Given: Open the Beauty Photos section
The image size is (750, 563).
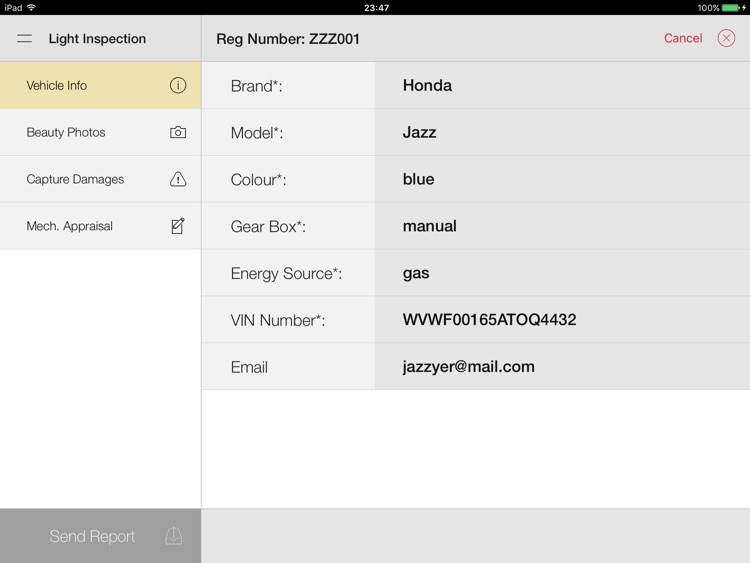Looking at the screenshot, I should tap(66, 132).
